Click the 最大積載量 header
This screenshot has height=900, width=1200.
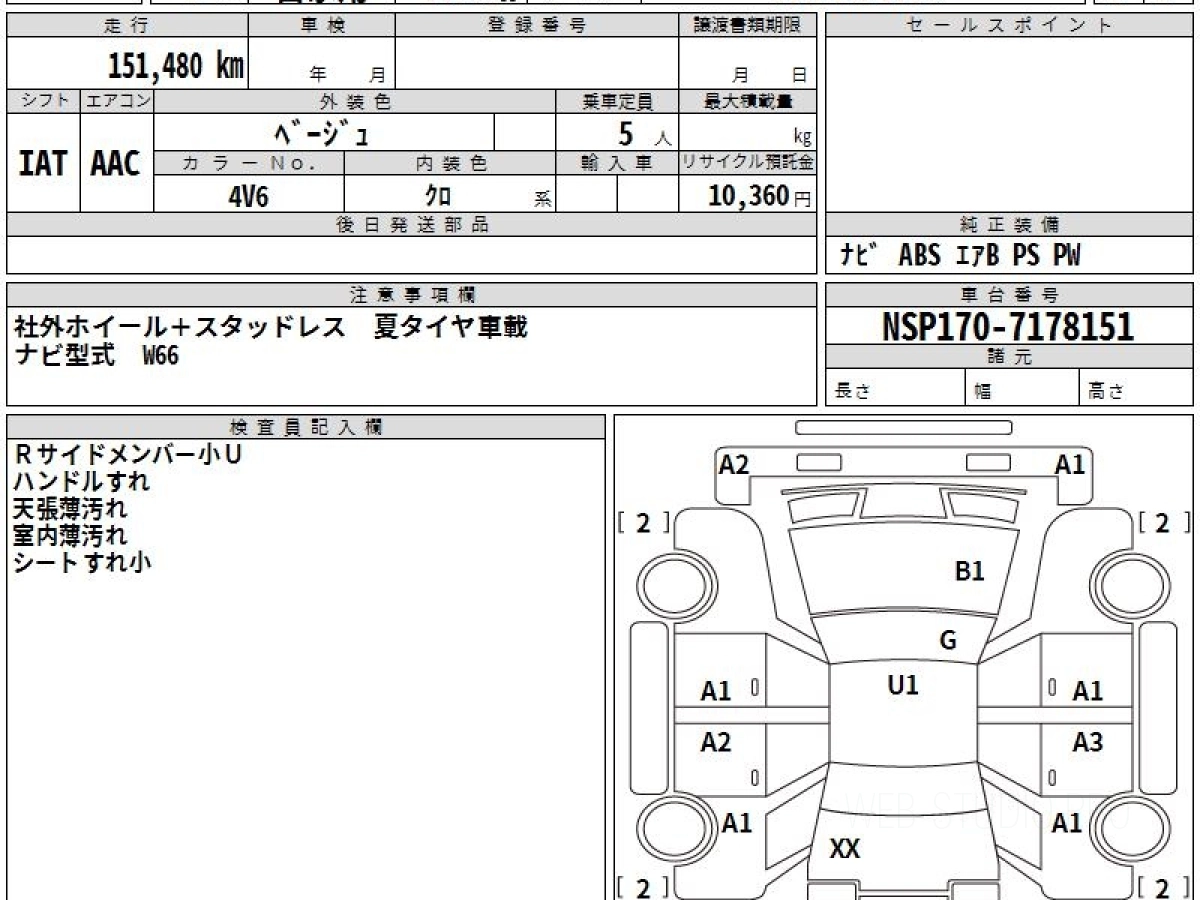(747, 101)
